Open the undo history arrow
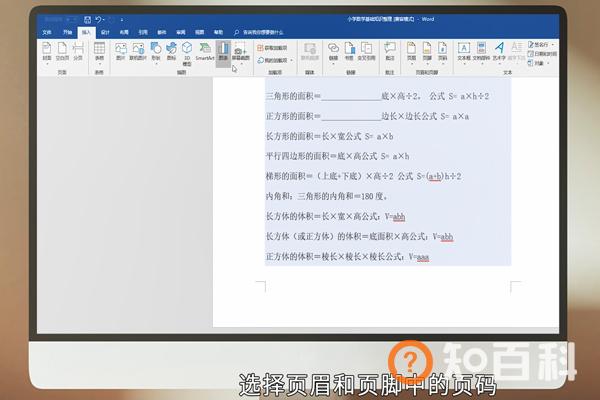Image resolution: width=600 pixels, height=400 pixels. [x=104, y=20]
